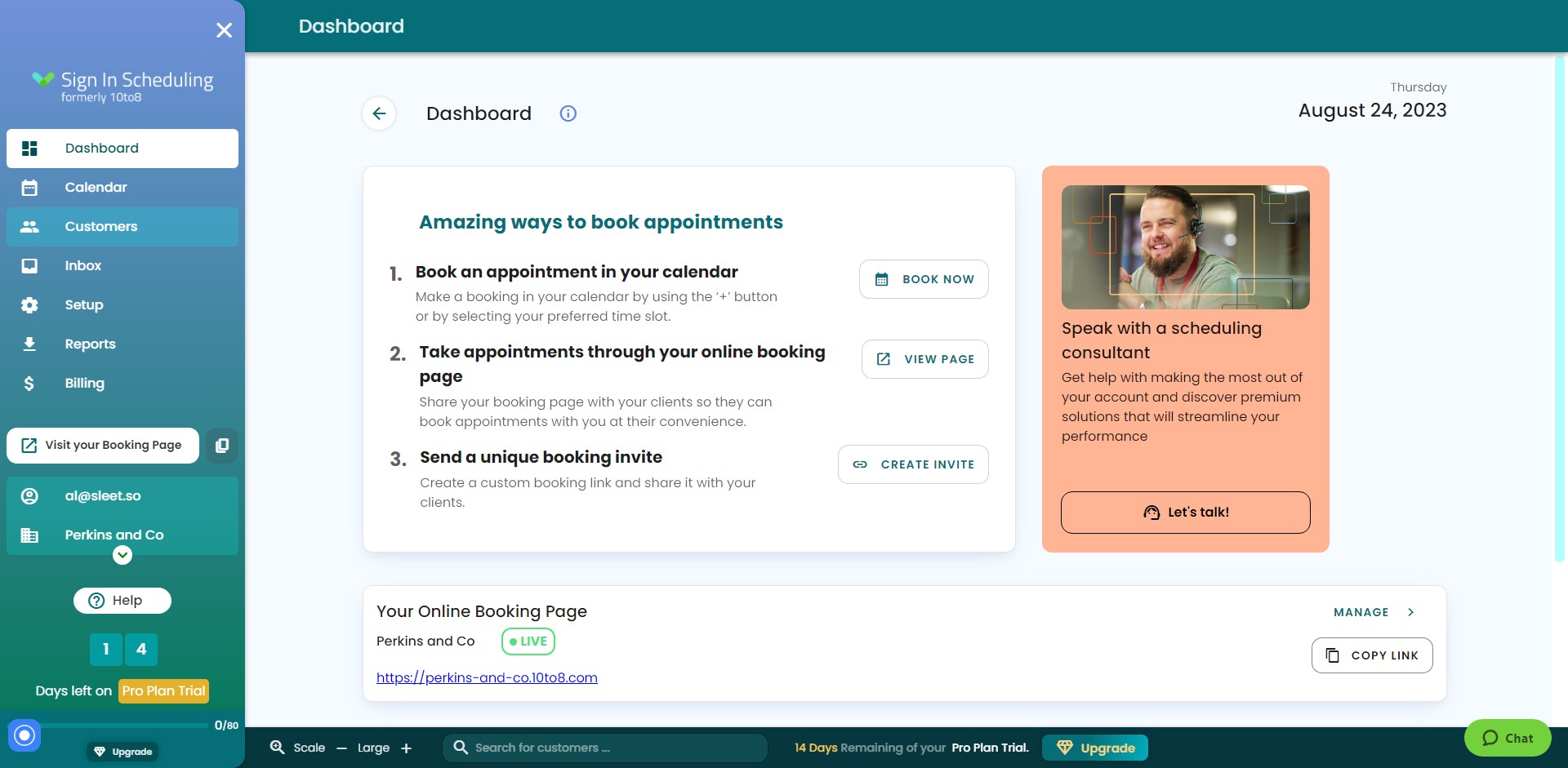This screenshot has height=768, width=1568.
Task: Click Visit your Booking Page button
Action: [x=103, y=446]
